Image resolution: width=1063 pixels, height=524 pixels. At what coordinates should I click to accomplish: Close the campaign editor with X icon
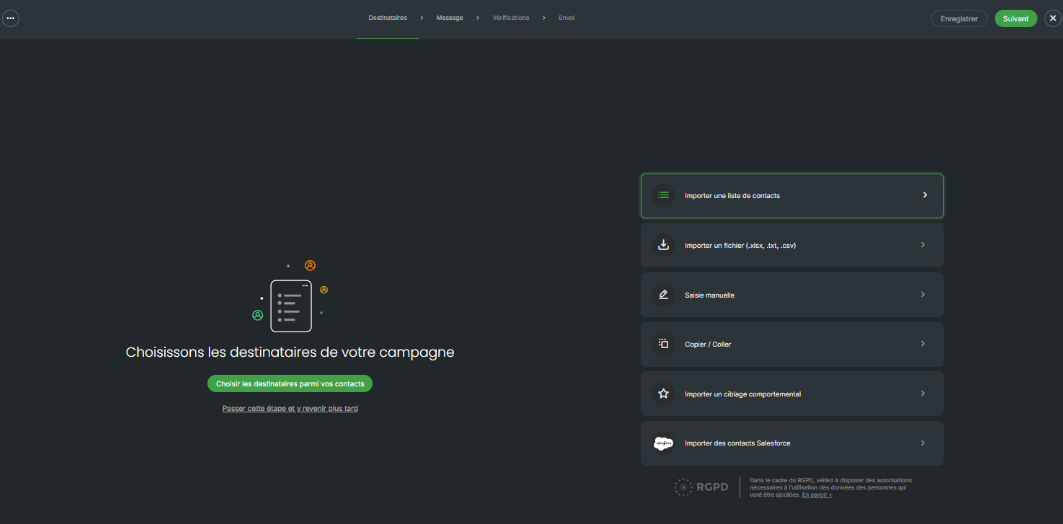tap(1052, 18)
